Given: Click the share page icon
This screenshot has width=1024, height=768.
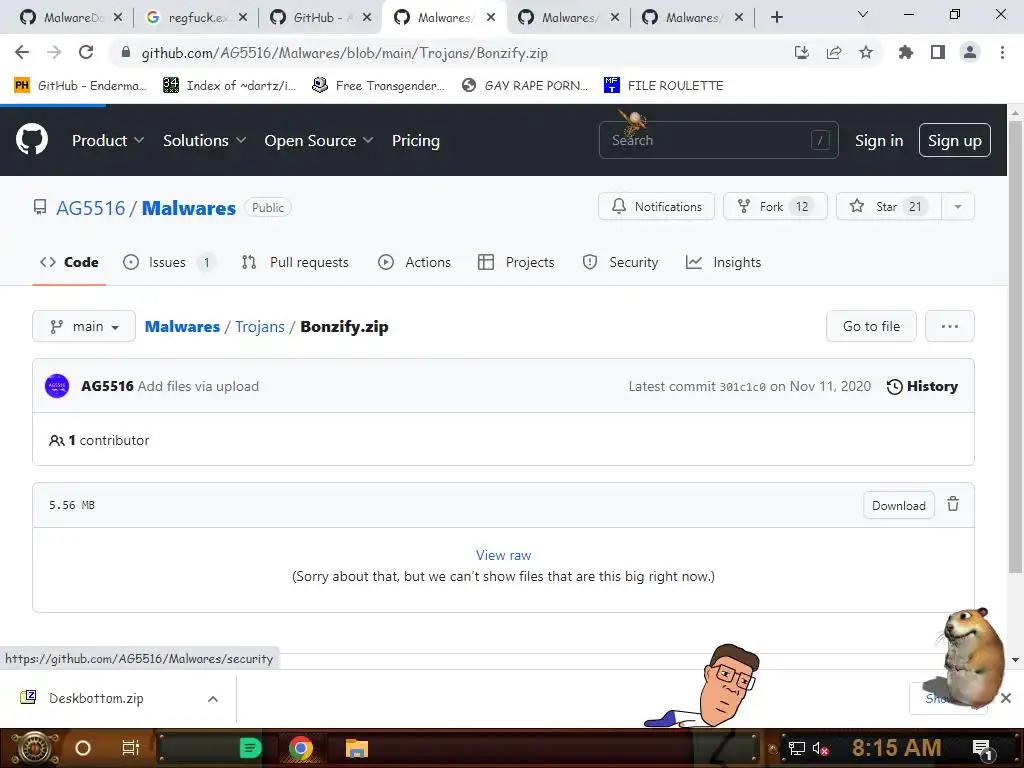Looking at the screenshot, I should pyautogui.click(x=834, y=52).
